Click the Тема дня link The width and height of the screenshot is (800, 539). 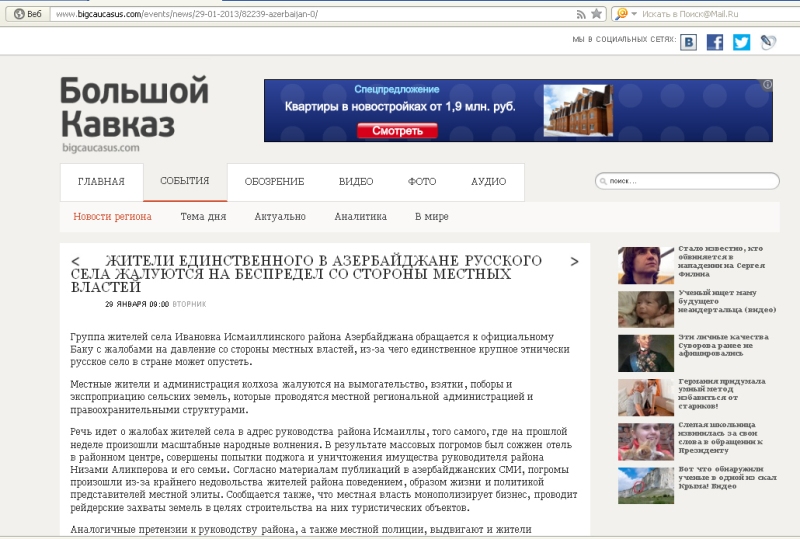[x=203, y=216]
